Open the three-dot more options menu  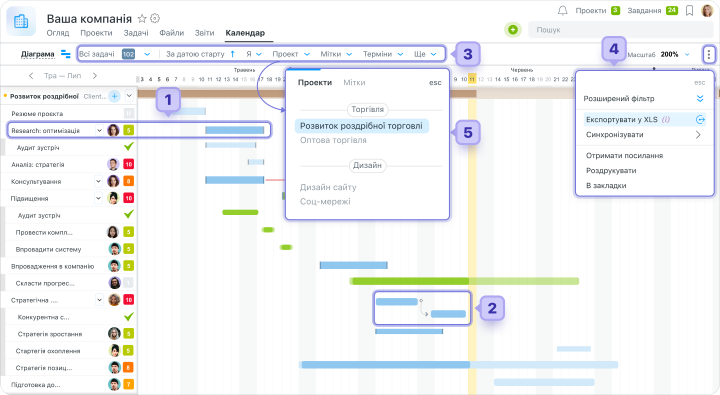(x=709, y=55)
